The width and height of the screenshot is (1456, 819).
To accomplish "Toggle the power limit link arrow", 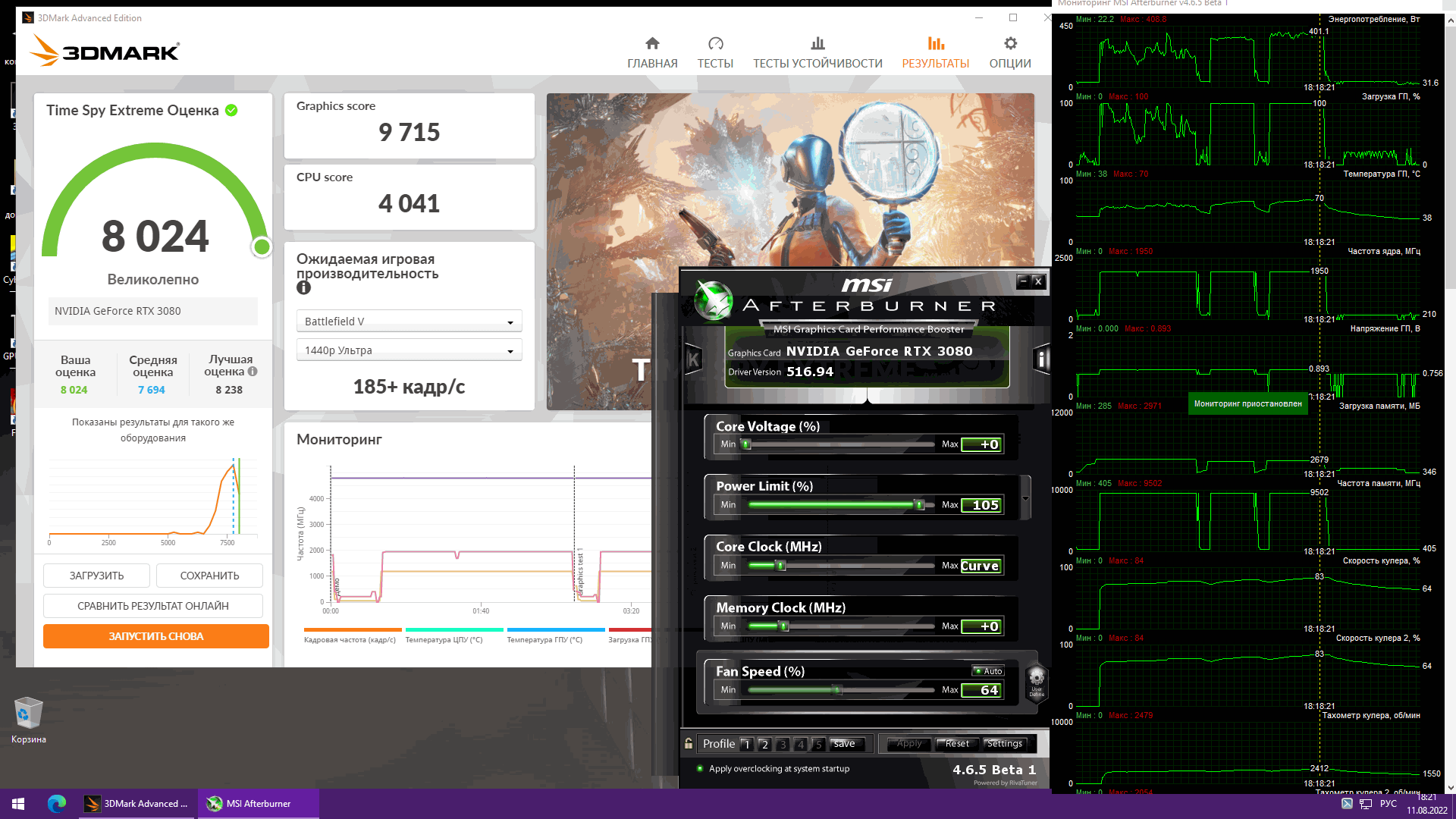I will point(1025,498).
